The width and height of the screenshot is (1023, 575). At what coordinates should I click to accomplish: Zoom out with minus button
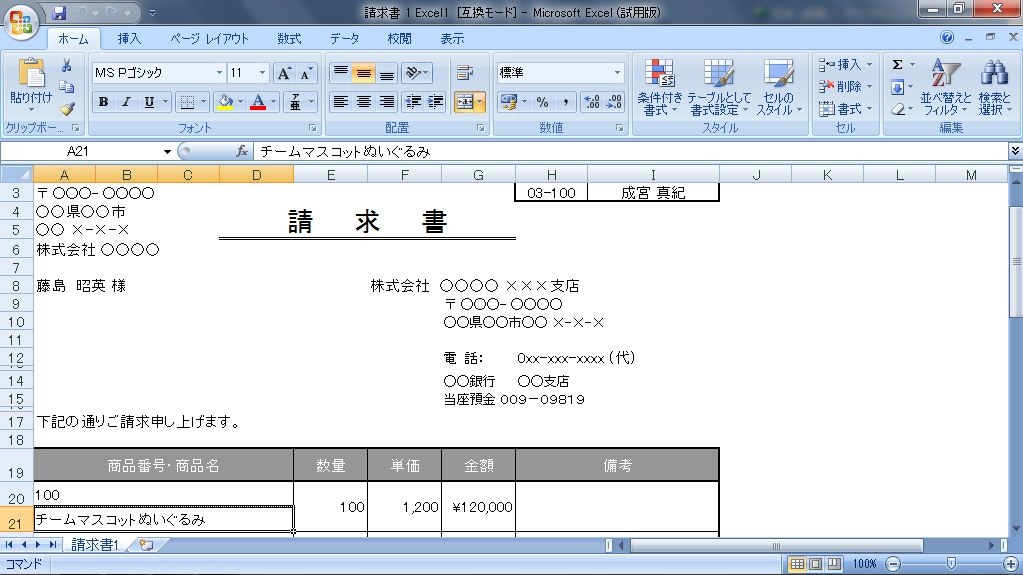tap(893, 563)
